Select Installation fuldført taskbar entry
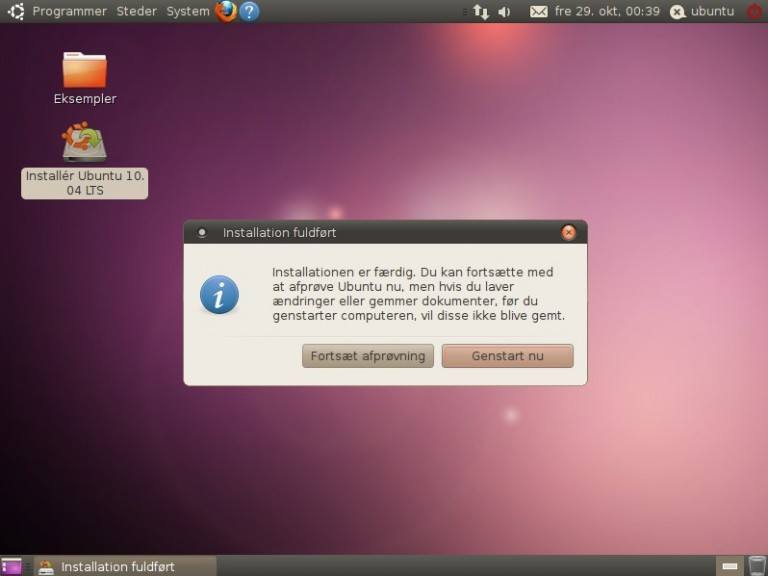The image size is (768, 576). coord(125,566)
